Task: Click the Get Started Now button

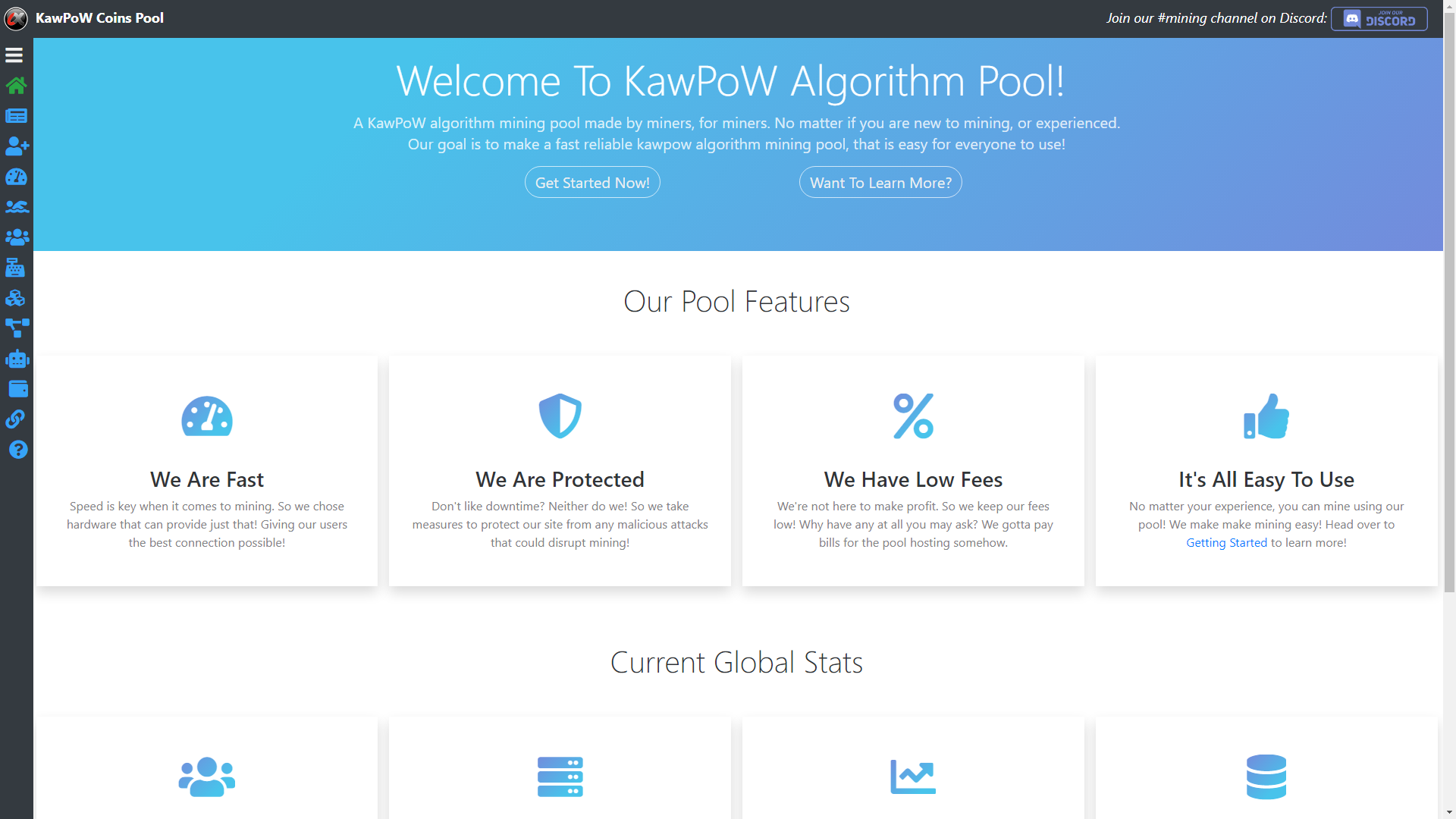Action: point(592,182)
